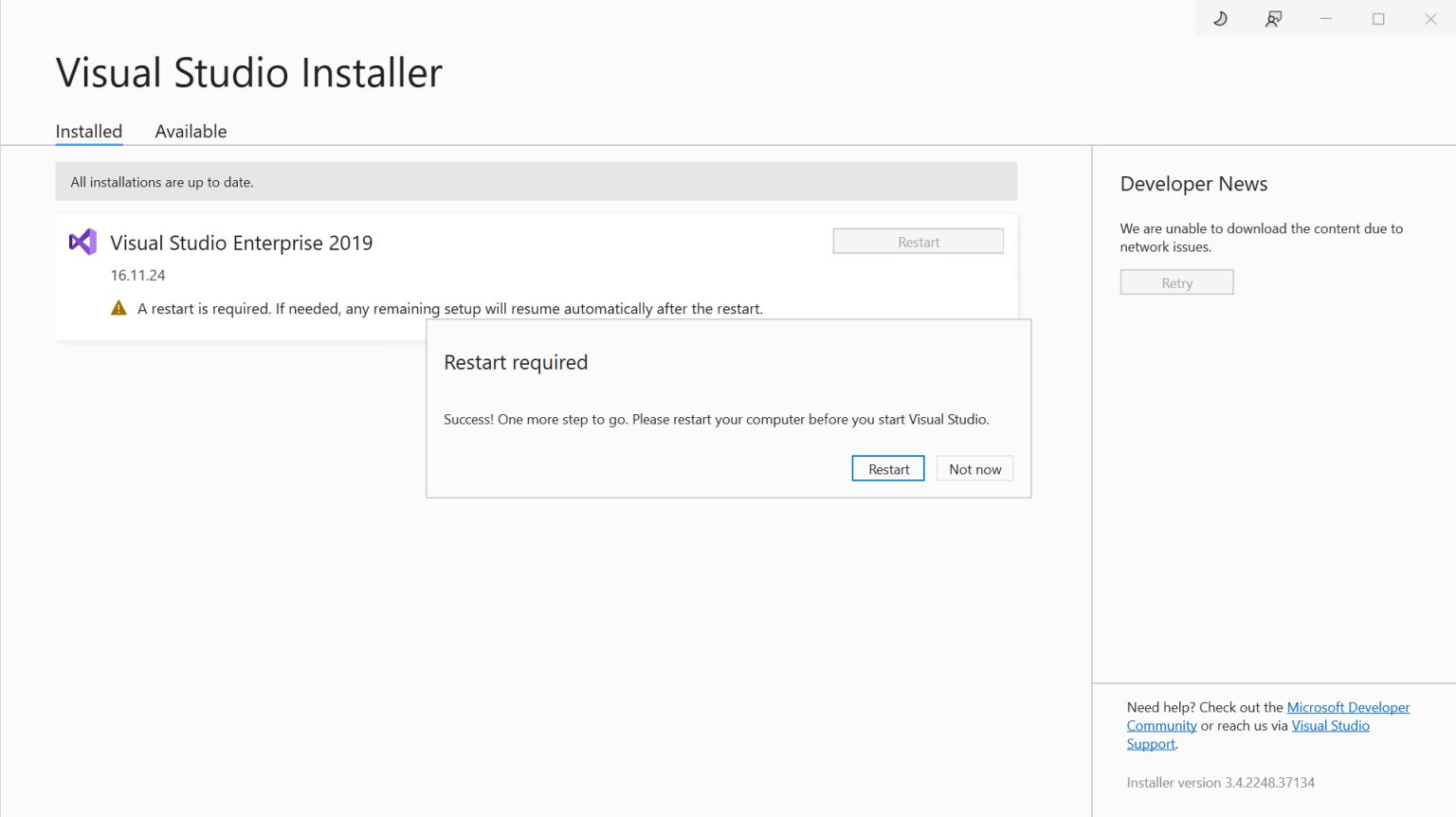Maximize the installer window

(x=1378, y=18)
